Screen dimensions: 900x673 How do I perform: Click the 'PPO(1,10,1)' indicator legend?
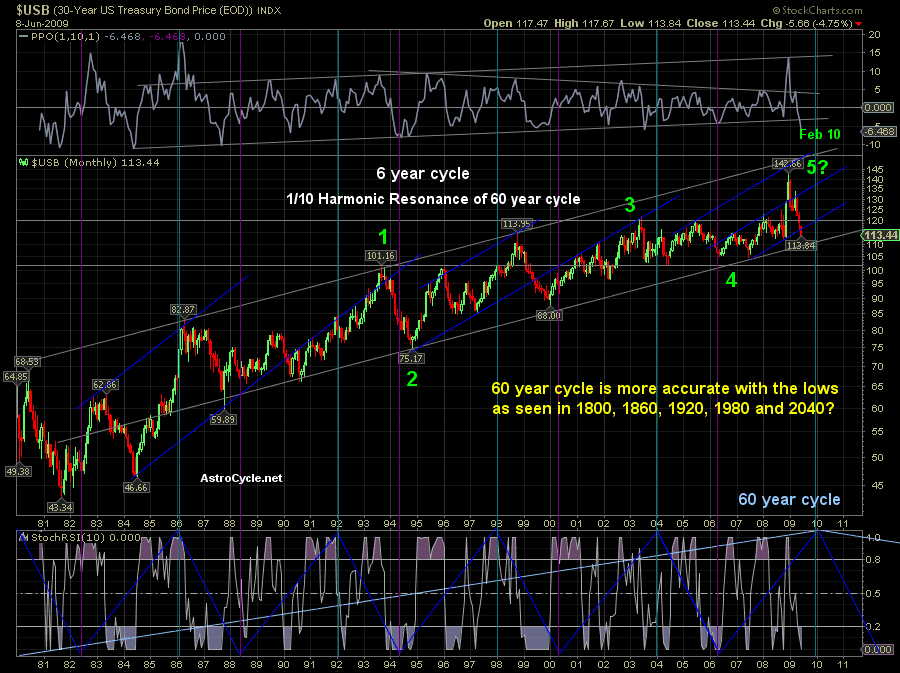point(67,37)
